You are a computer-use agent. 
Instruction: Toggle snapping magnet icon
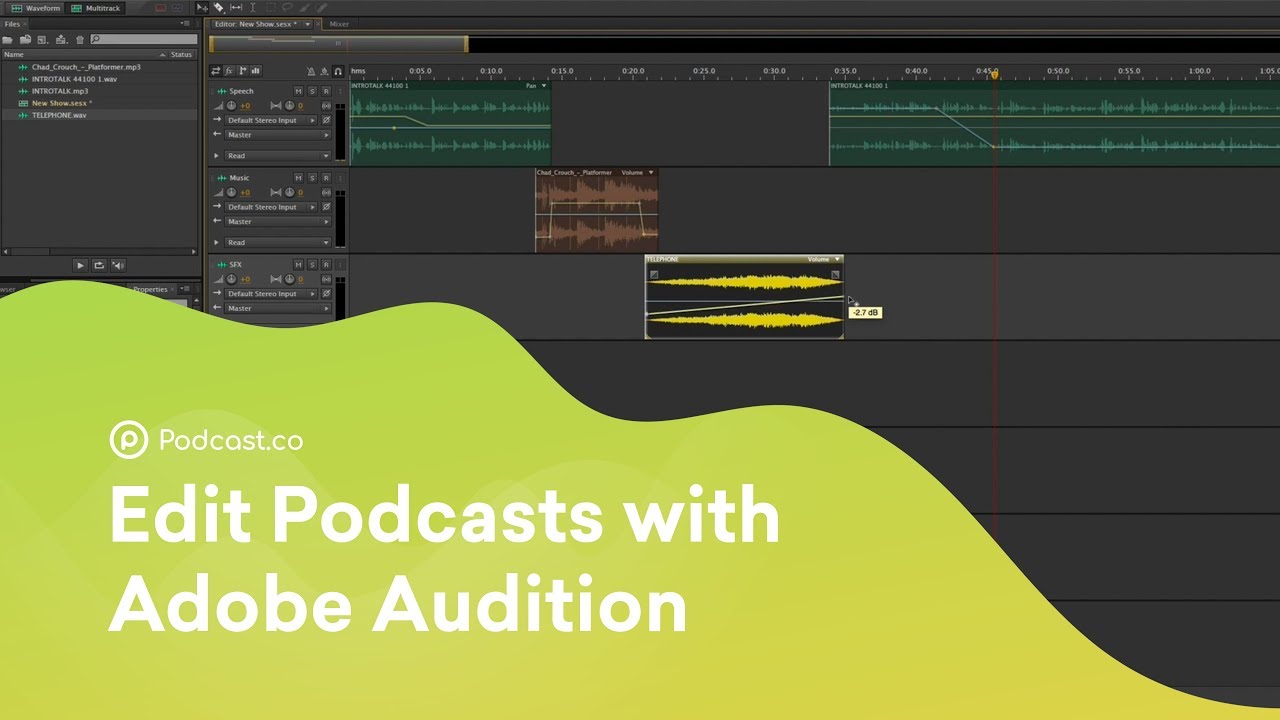click(339, 71)
